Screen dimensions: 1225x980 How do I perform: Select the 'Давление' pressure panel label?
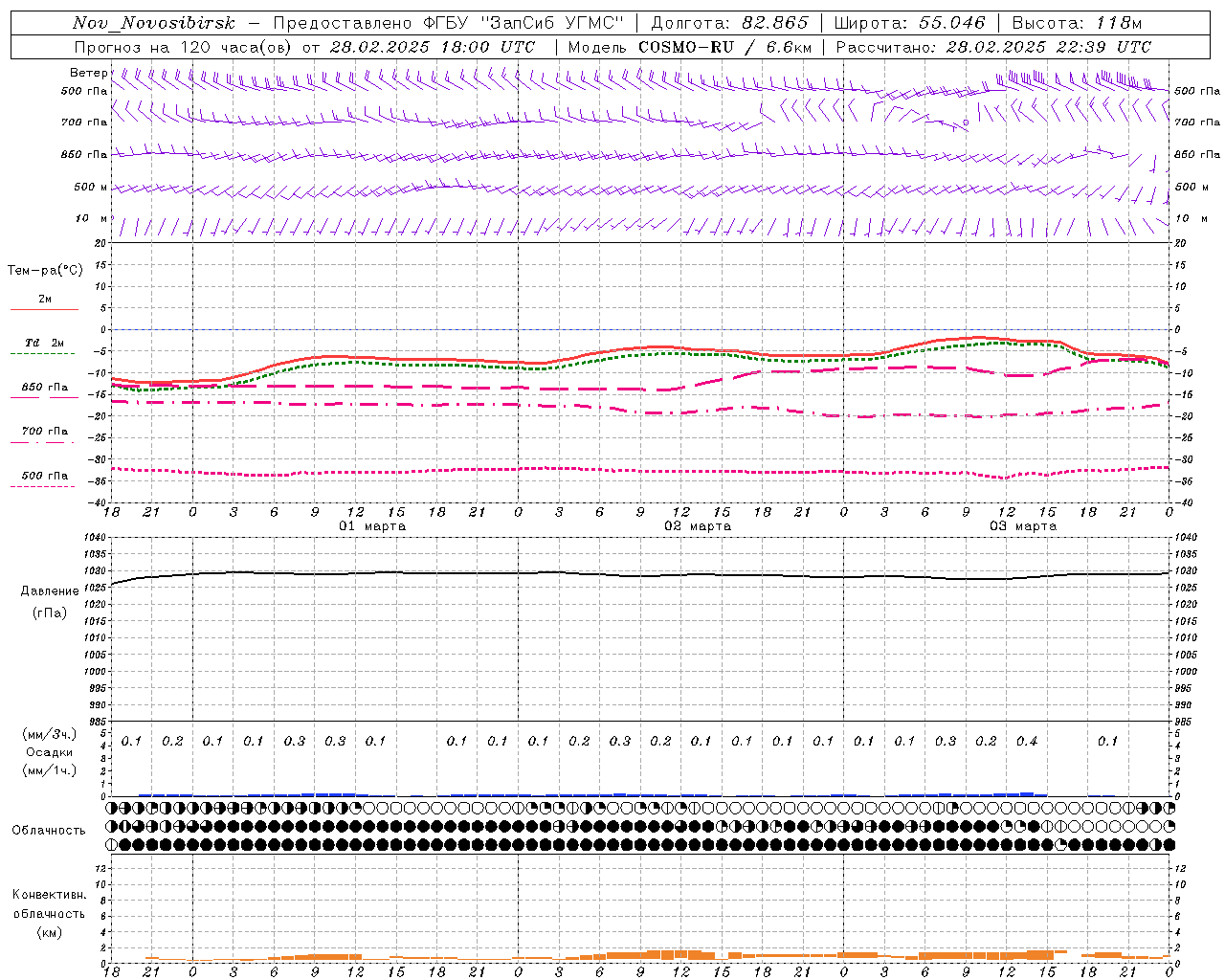(x=49, y=591)
